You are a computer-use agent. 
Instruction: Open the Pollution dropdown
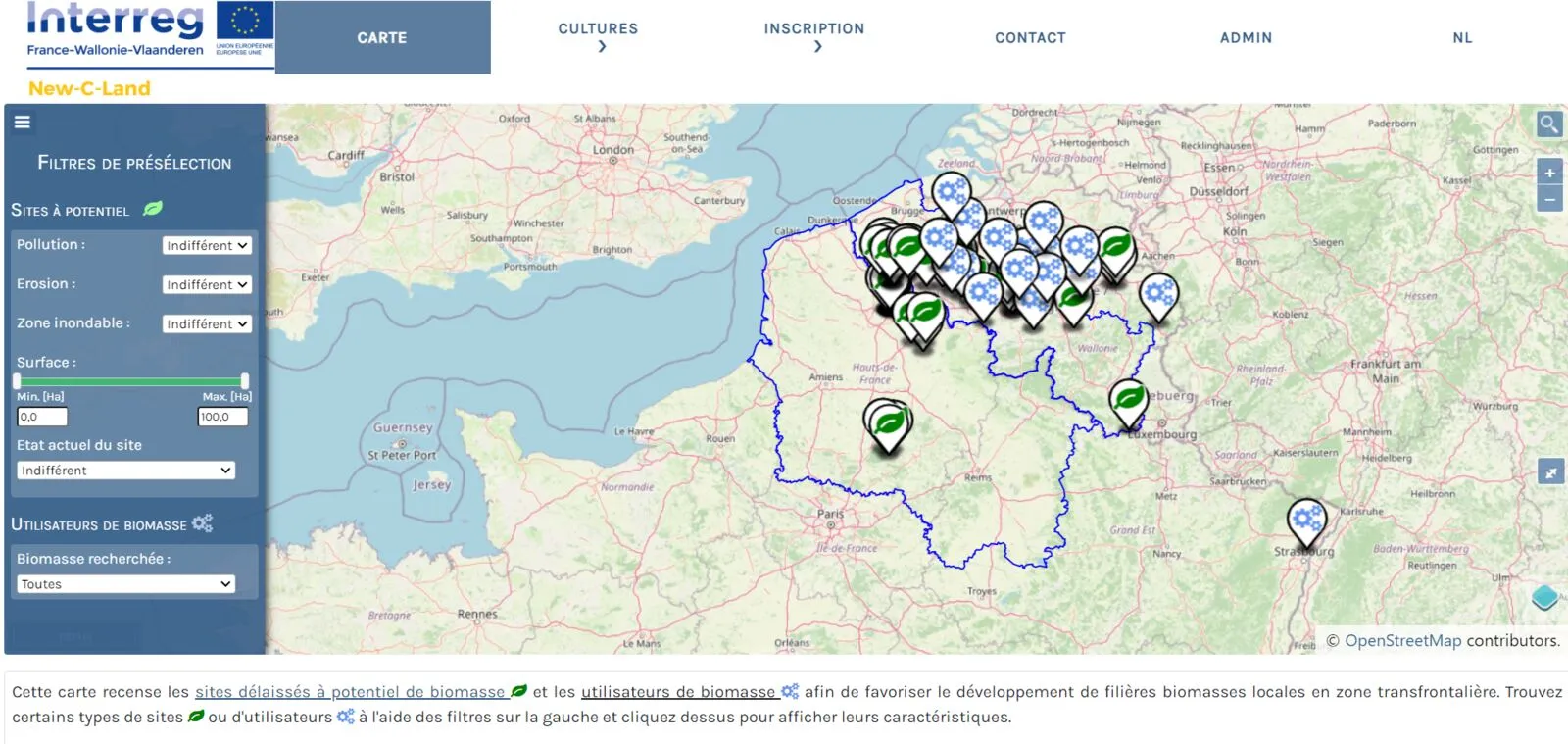(x=207, y=245)
